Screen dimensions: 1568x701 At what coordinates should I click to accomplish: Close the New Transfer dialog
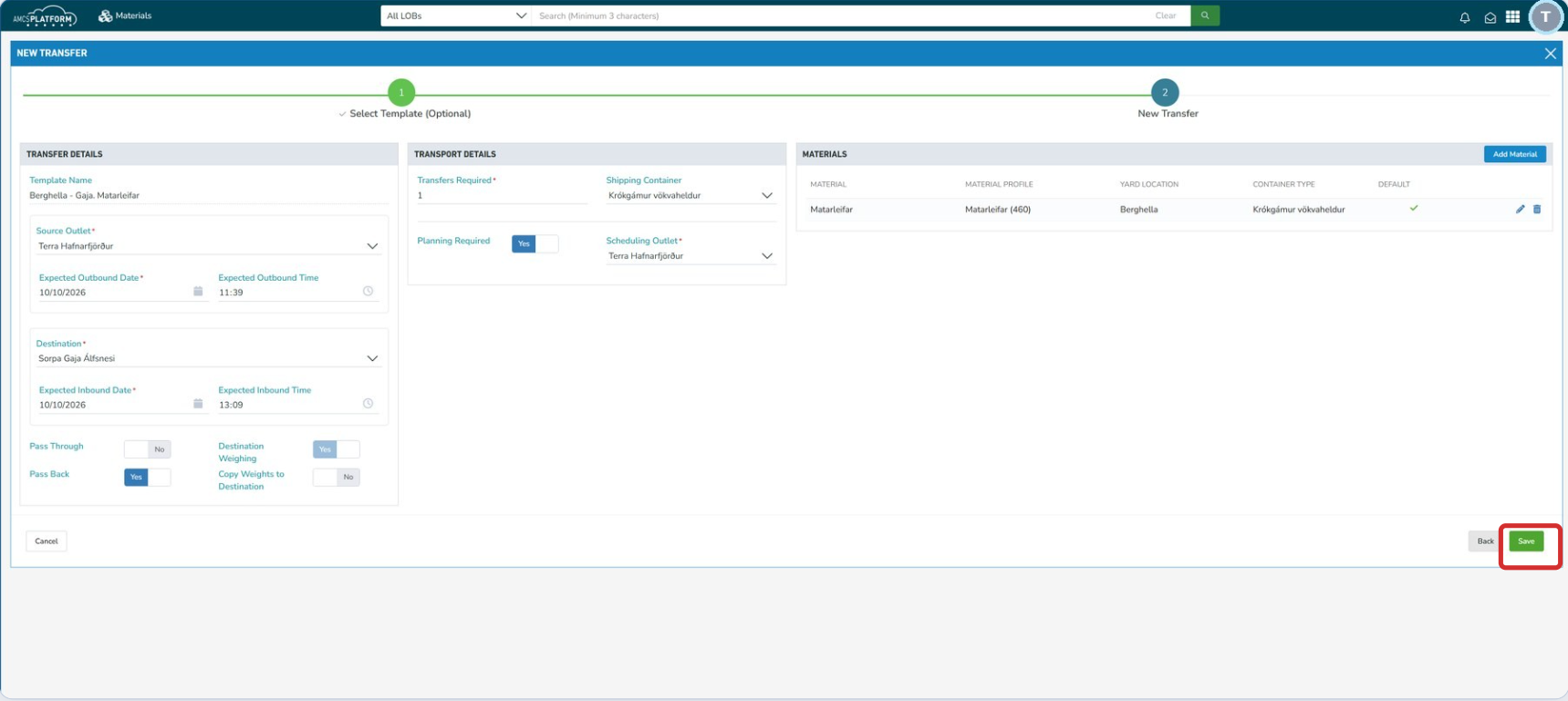pyautogui.click(x=1550, y=54)
